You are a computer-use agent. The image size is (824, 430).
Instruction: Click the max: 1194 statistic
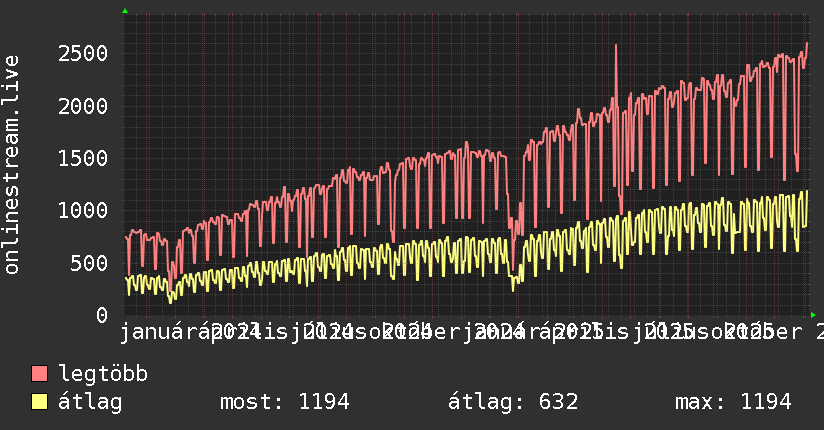point(733,402)
